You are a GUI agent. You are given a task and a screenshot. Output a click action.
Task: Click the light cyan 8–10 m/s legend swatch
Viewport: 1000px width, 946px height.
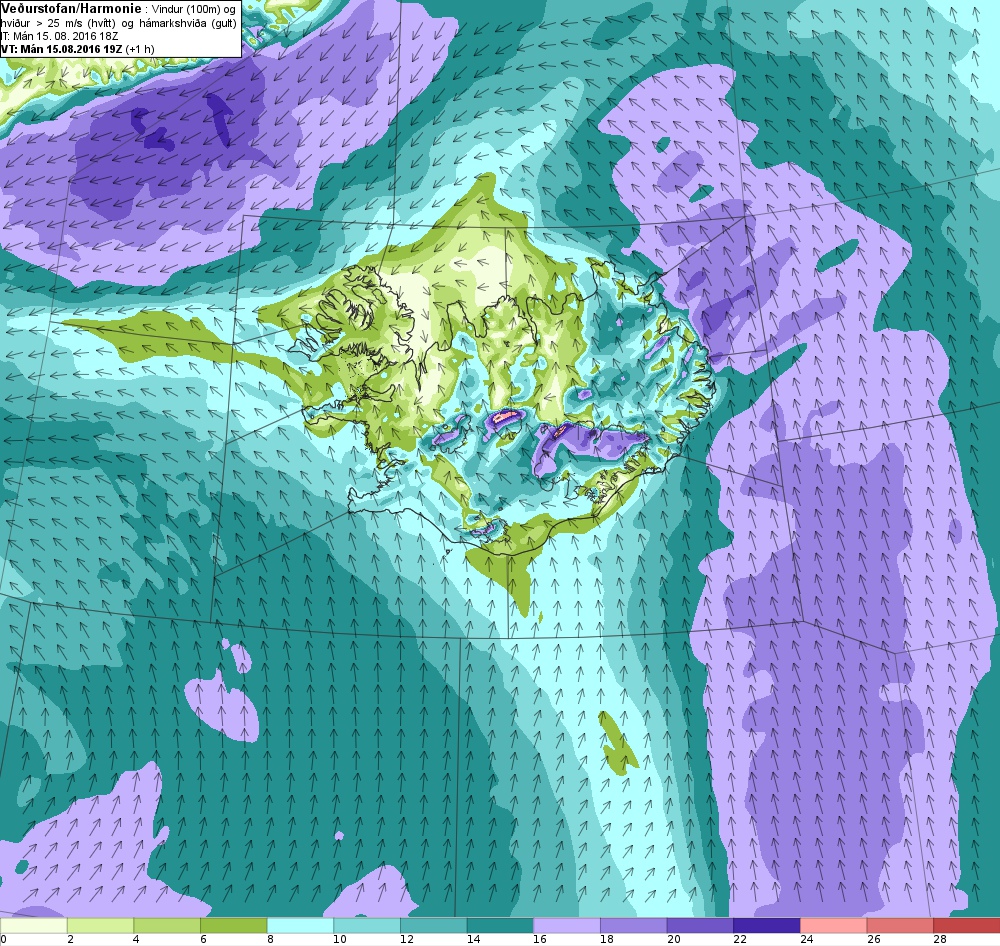300,925
